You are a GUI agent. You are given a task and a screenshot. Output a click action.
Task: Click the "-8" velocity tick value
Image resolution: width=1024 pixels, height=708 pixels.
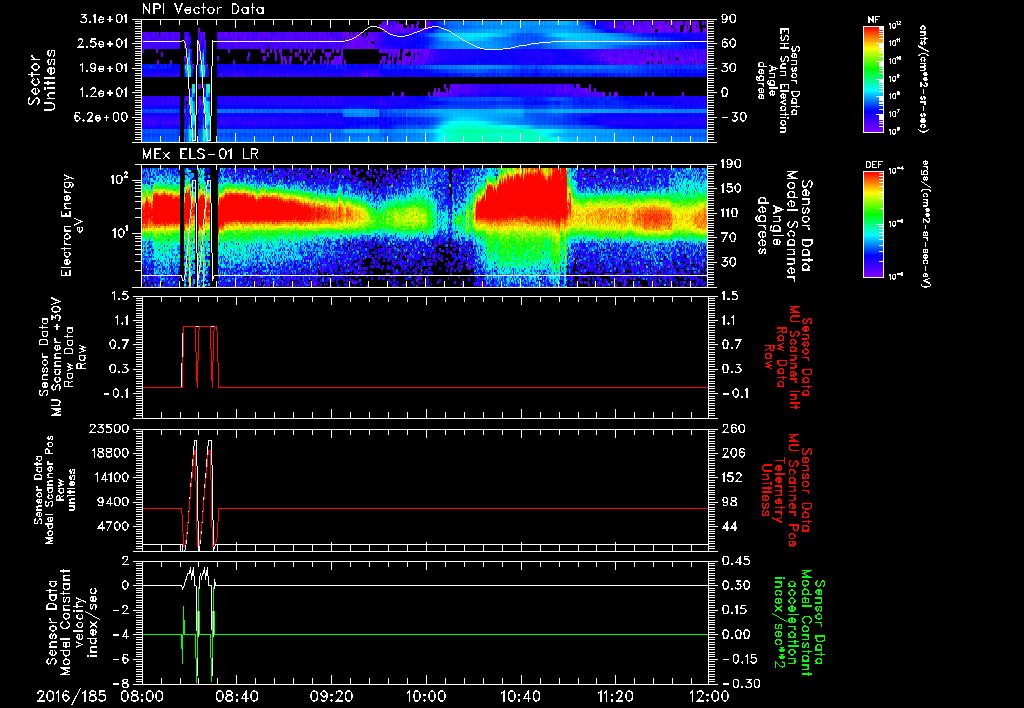point(121,684)
